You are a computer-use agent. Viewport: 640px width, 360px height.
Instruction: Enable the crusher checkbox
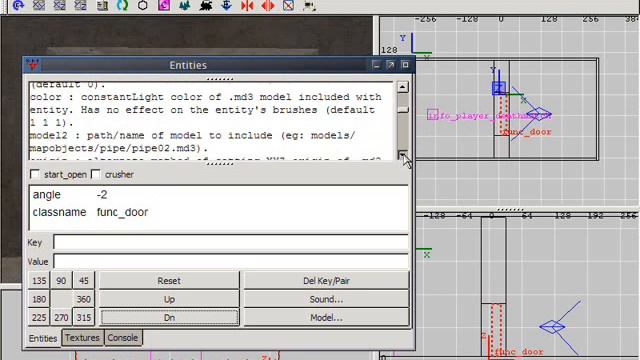pyautogui.click(x=95, y=174)
